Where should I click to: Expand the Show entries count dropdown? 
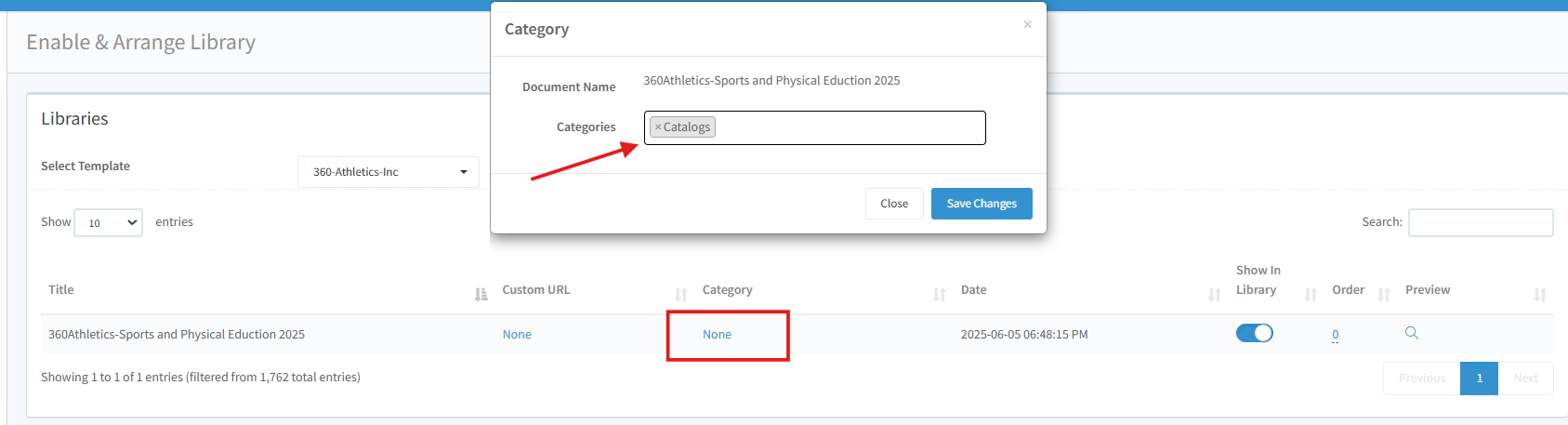(x=108, y=223)
